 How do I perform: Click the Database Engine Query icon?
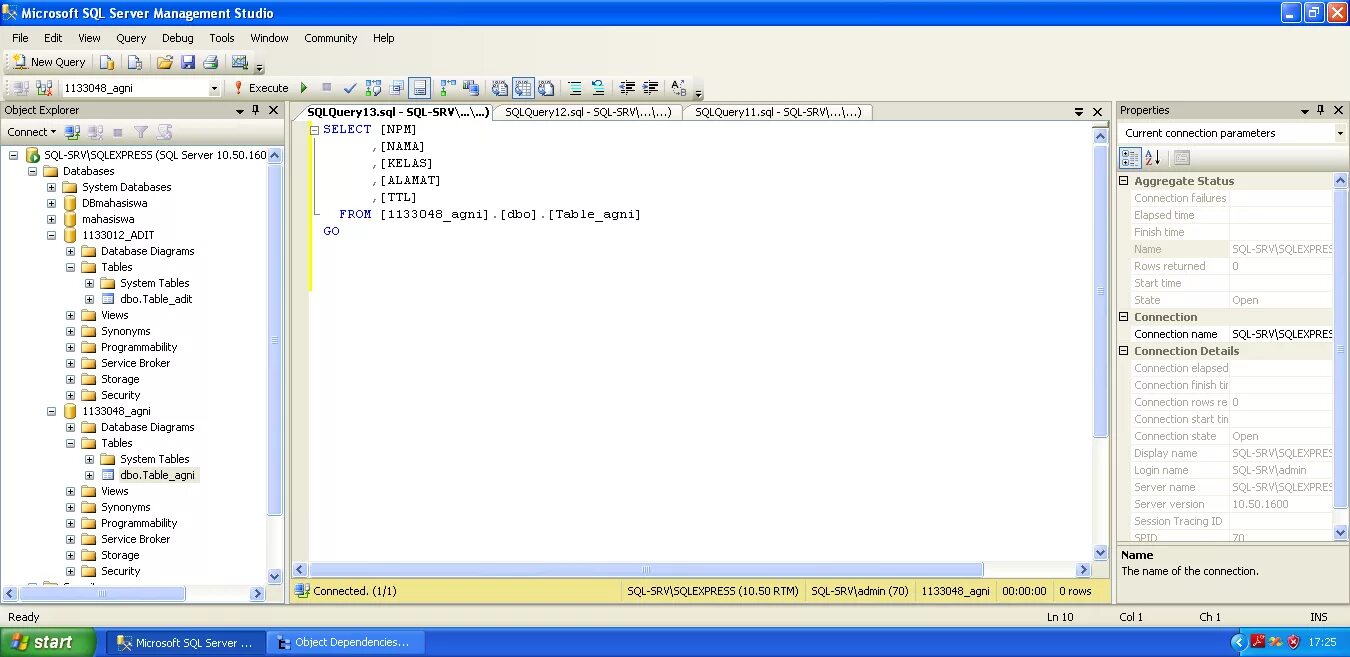[107, 62]
